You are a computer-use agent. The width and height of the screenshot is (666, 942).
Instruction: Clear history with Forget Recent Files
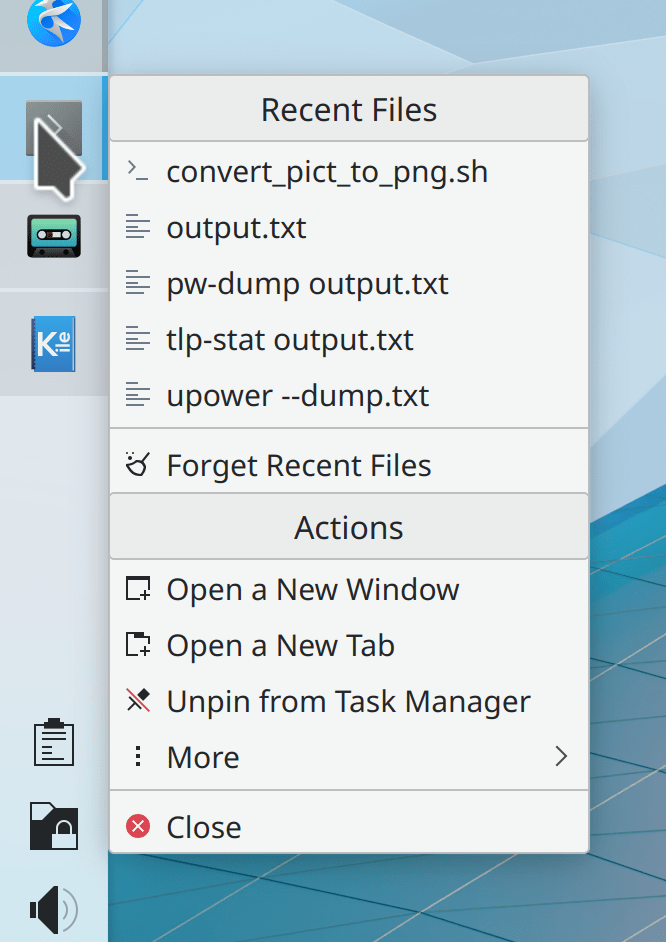point(298,466)
